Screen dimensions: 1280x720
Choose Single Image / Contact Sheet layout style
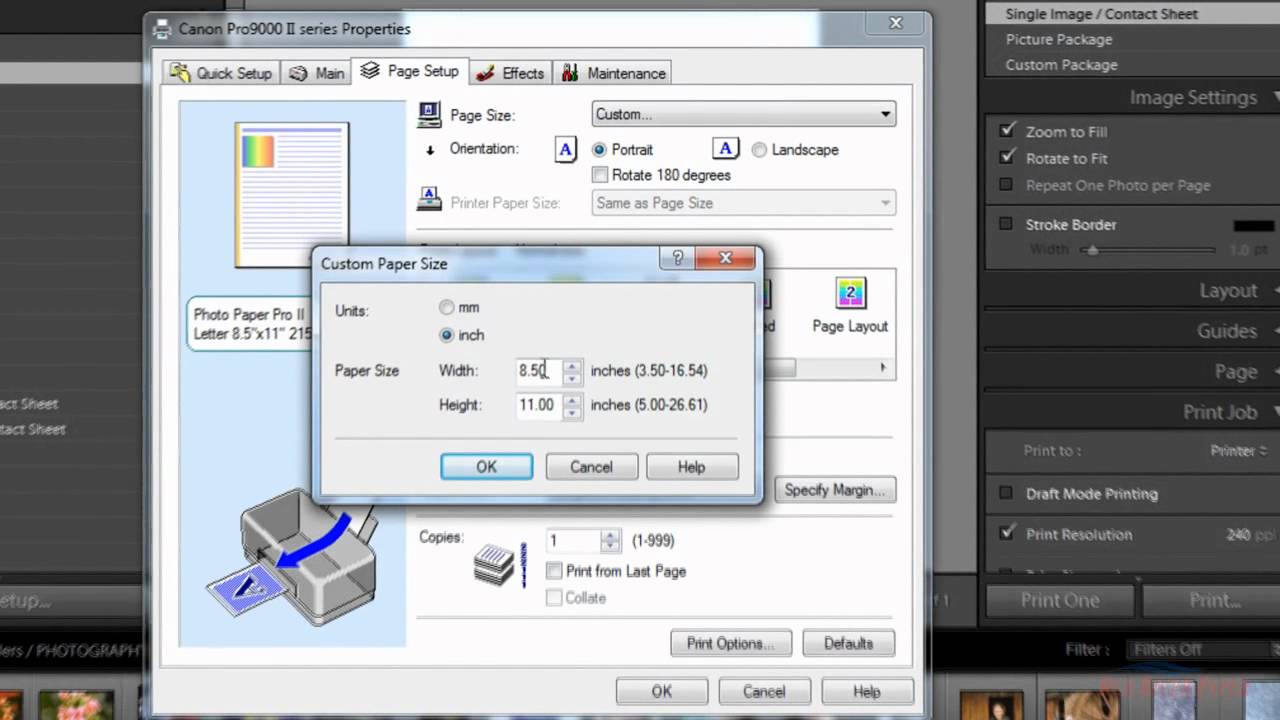(x=1101, y=14)
